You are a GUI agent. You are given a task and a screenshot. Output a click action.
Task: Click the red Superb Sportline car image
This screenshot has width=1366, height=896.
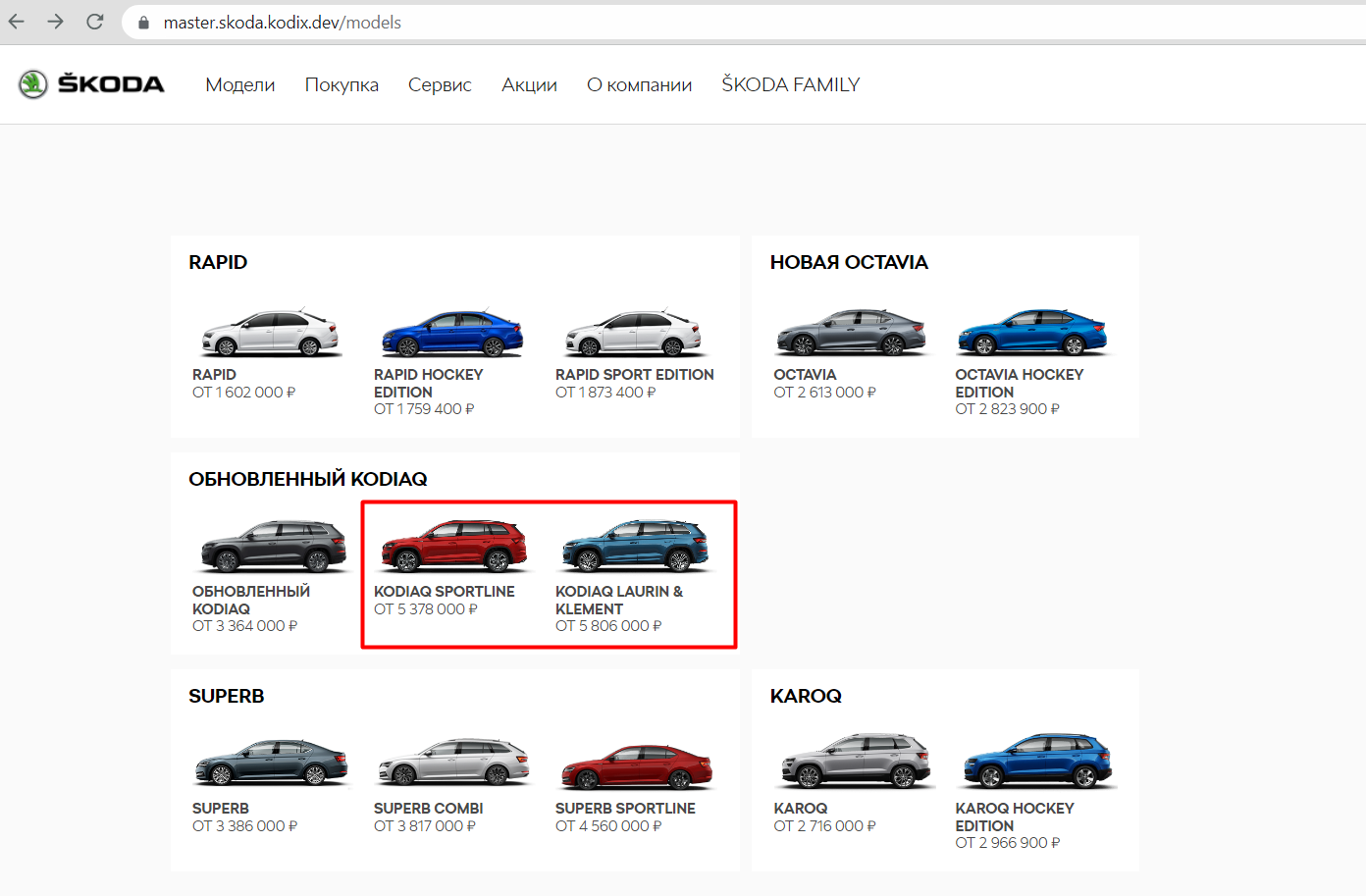coord(636,765)
